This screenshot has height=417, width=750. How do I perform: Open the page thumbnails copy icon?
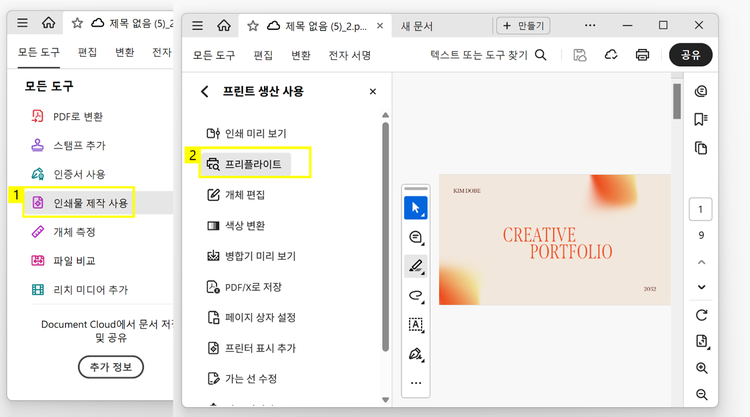(701, 148)
